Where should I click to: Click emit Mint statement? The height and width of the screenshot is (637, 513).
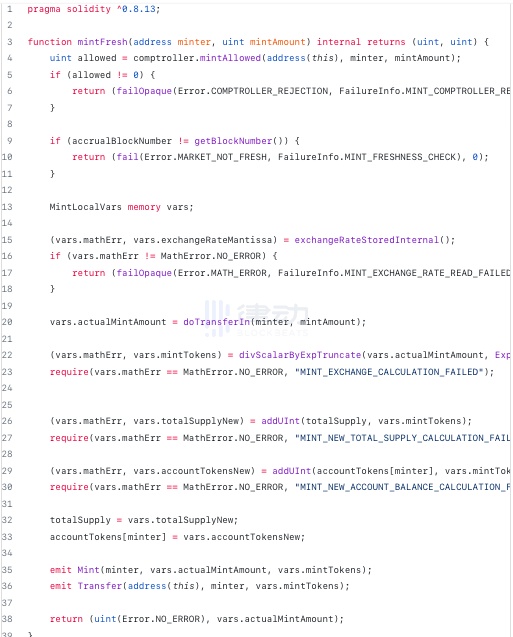(x=211, y=570)
